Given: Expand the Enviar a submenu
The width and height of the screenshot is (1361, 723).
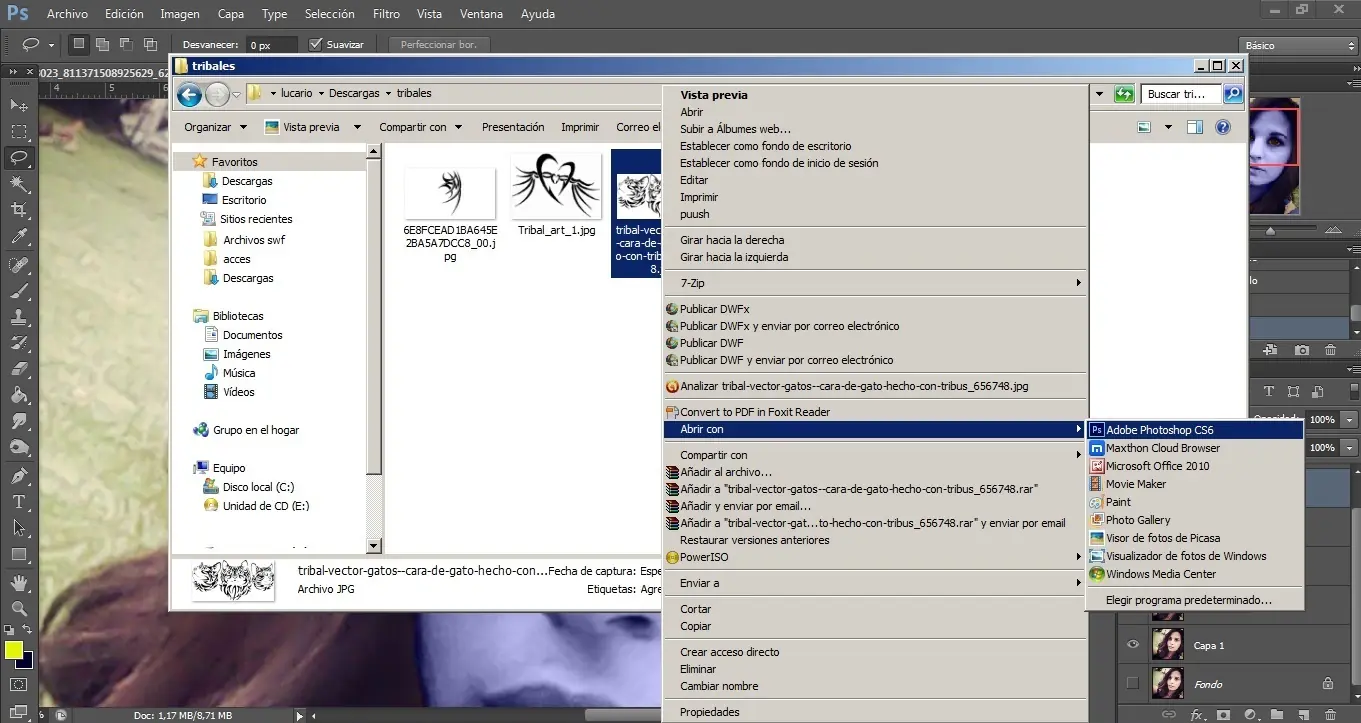Looking at the screenshot, I should click(x=875, y=583).
